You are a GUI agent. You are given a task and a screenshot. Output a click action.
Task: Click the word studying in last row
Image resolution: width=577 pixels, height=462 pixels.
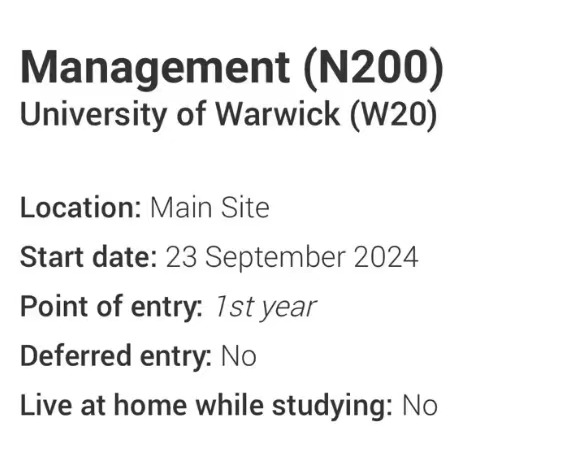[x=332, y=406]
